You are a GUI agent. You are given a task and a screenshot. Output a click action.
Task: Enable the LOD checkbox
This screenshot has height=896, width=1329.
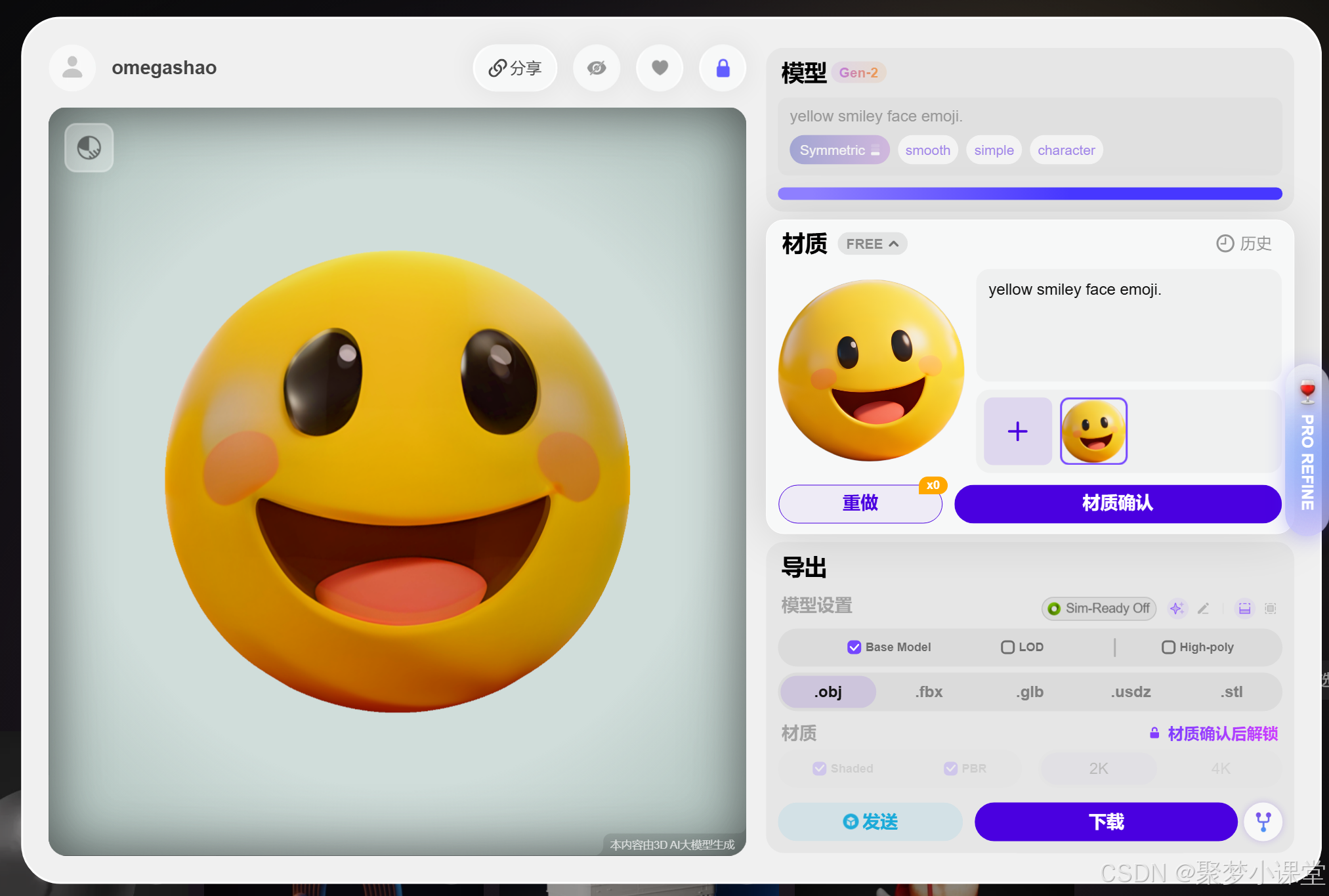[1007, 647]
